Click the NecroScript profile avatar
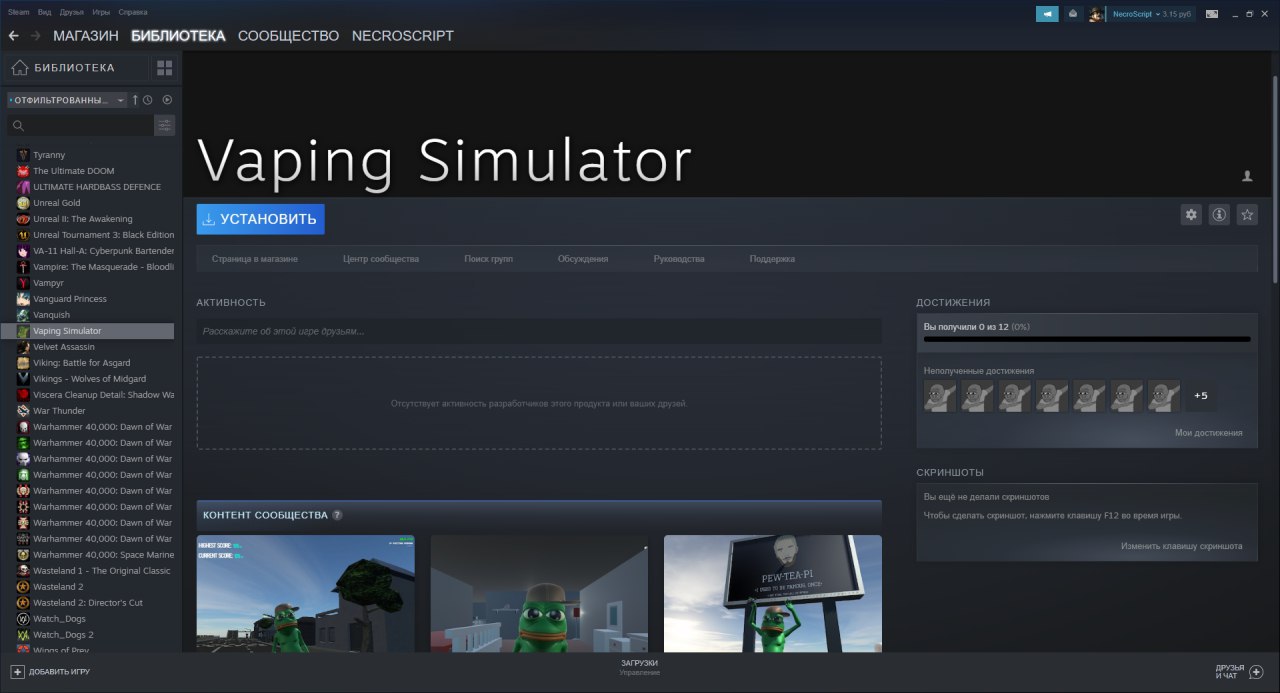This screenshot has height=693, width=1280. pos(1097,14)
